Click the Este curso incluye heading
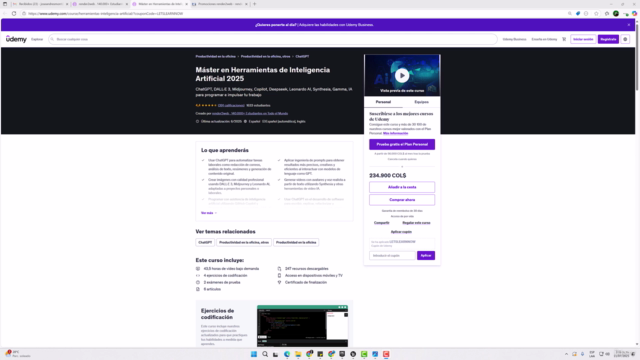This screenshot has width=640, height=360. click(220, 260)
